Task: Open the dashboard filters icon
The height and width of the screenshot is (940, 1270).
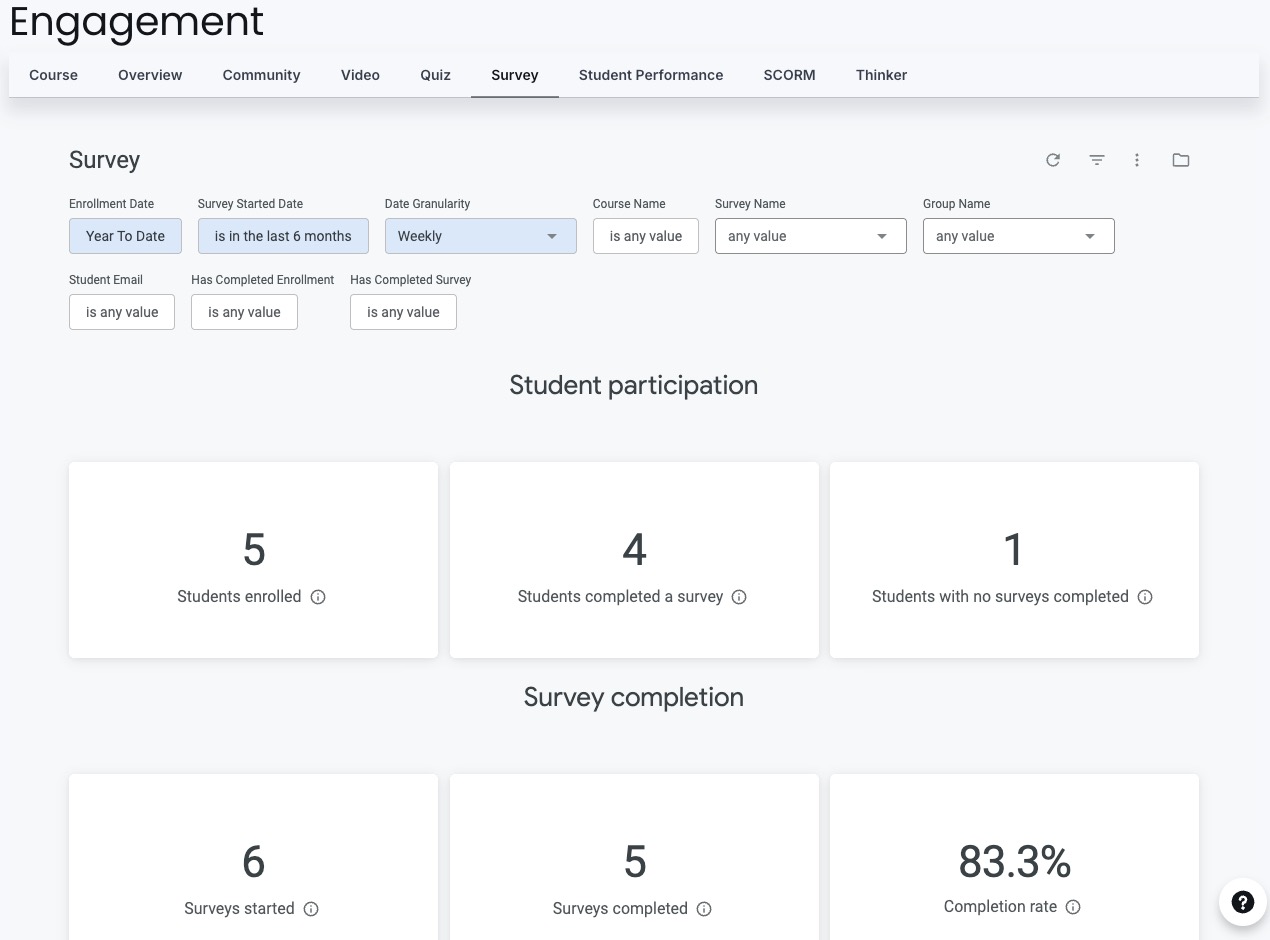Action: [1096, 160]
